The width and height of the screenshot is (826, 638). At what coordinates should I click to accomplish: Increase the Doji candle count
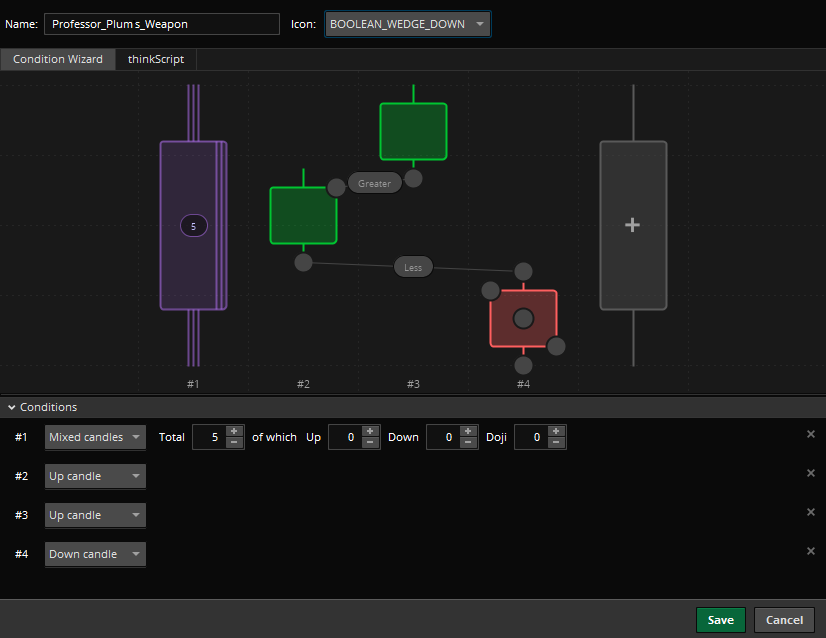point(556,431)
